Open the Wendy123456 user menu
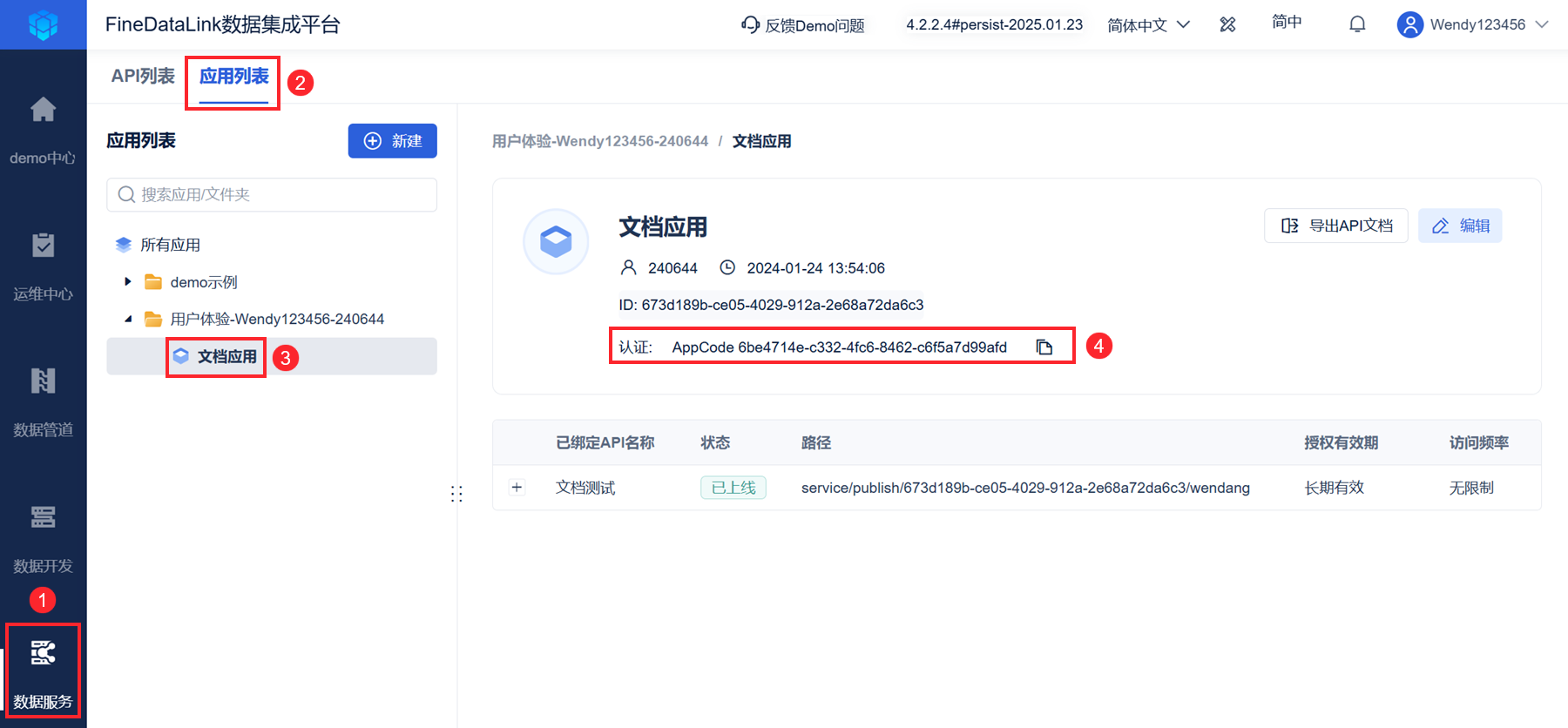The height and width of the screenshot is (728, 1568). 1473,24
